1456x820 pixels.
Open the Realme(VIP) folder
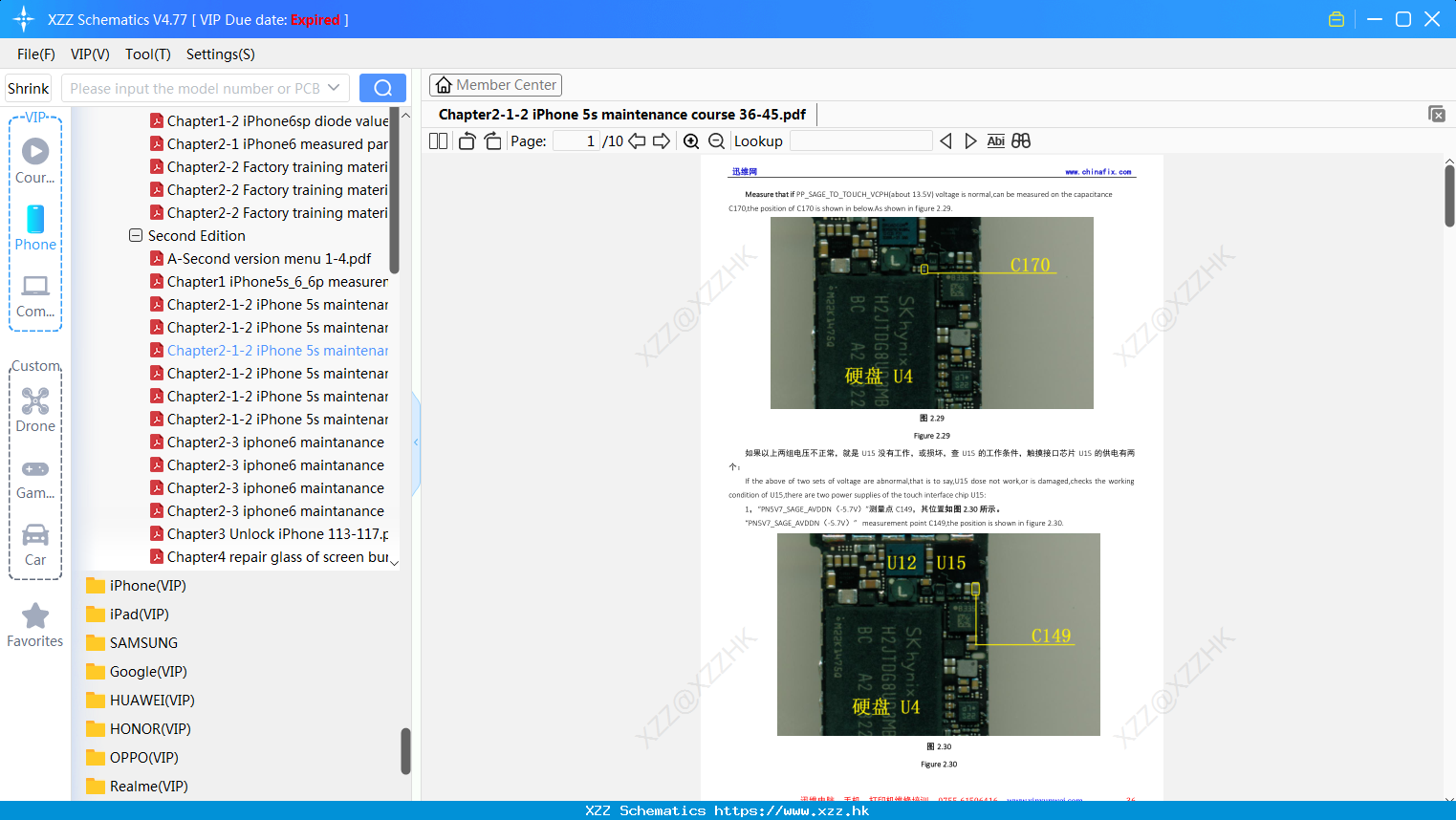click(x=137, y=787)
